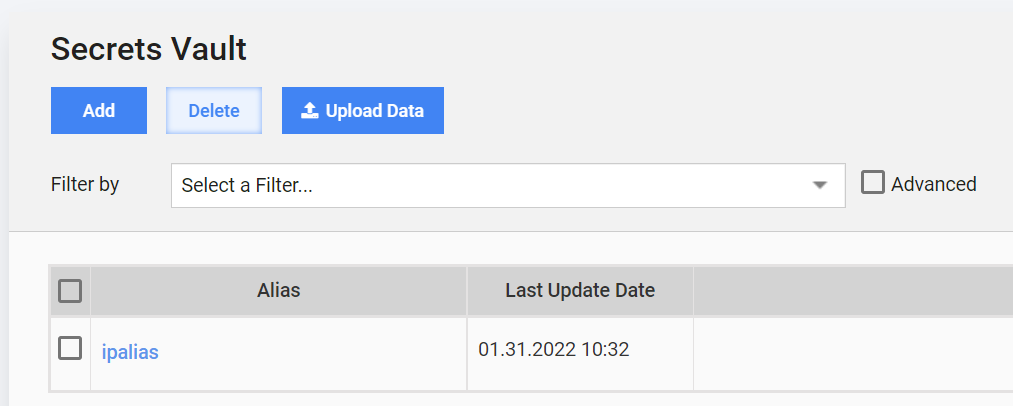Screen dimensions: 1013x406
Task: Click the blank column header after Last Update Date
Action: (x=853, y=291)
